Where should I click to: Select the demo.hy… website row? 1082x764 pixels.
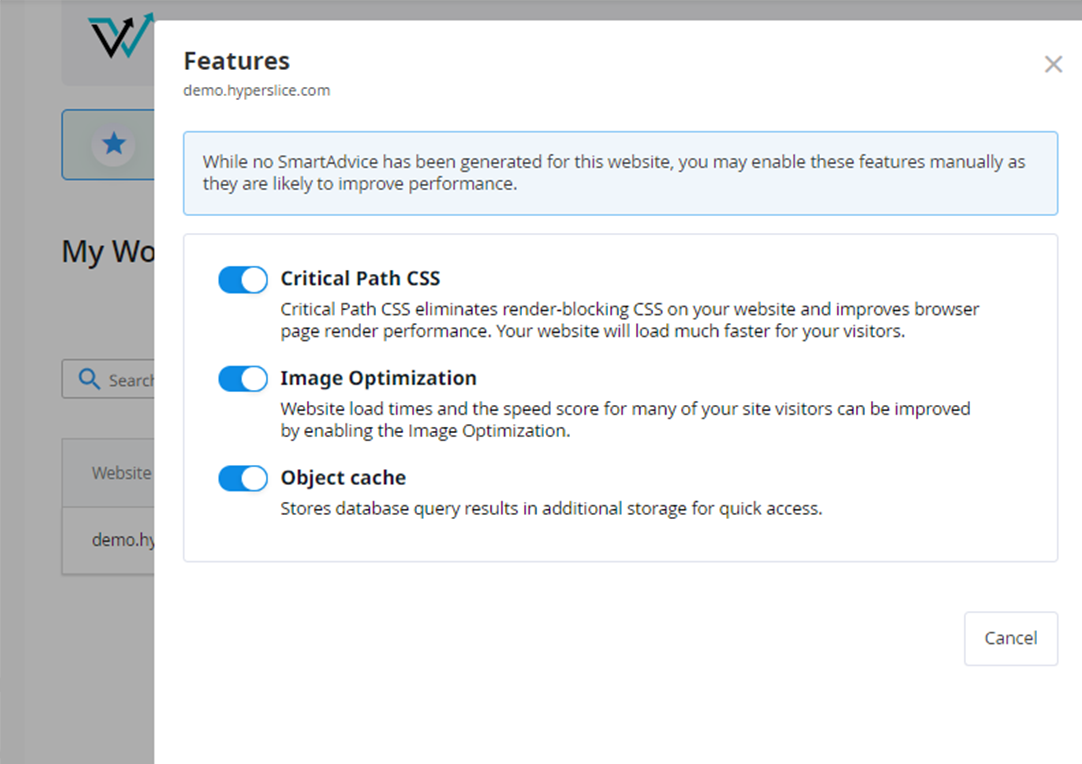point(108,540)
